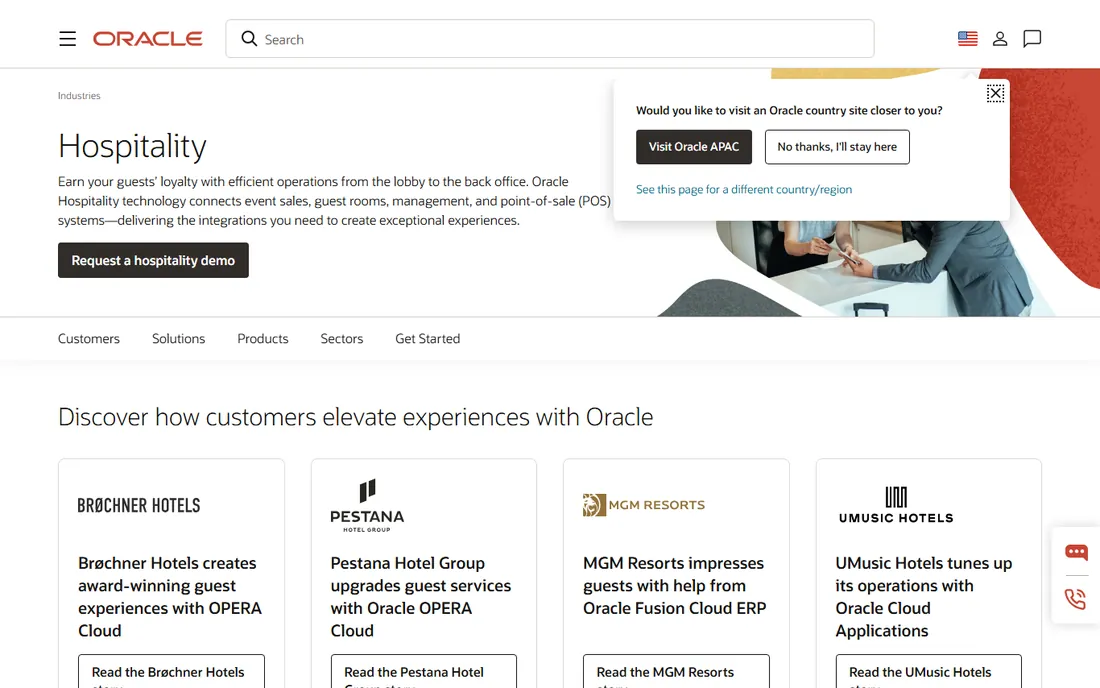Click the search magnifier icon

[x=249, y=39]
